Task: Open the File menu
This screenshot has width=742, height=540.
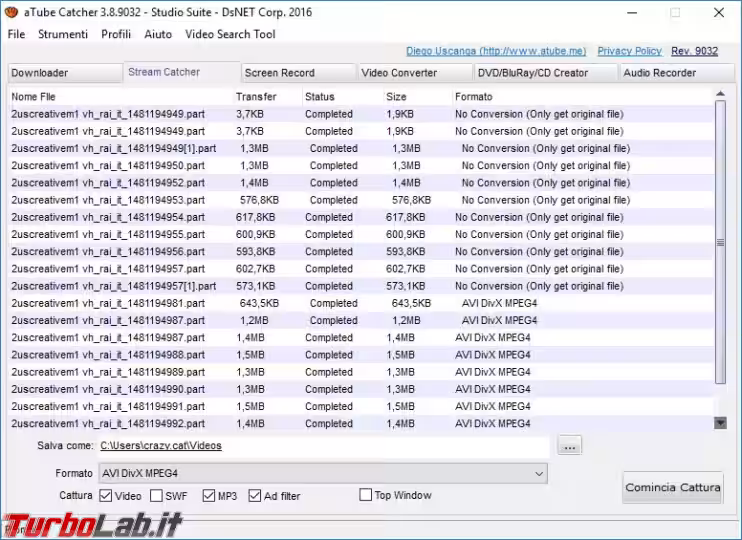Action: point(16,34)
